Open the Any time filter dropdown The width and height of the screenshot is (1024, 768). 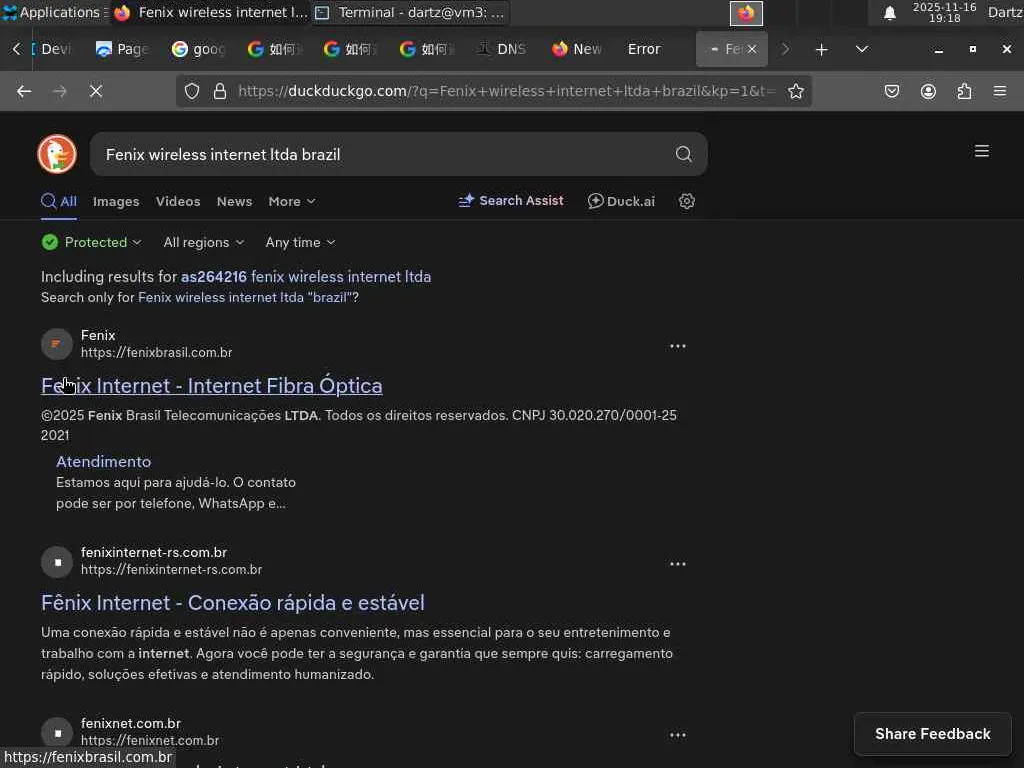[300, 242]
